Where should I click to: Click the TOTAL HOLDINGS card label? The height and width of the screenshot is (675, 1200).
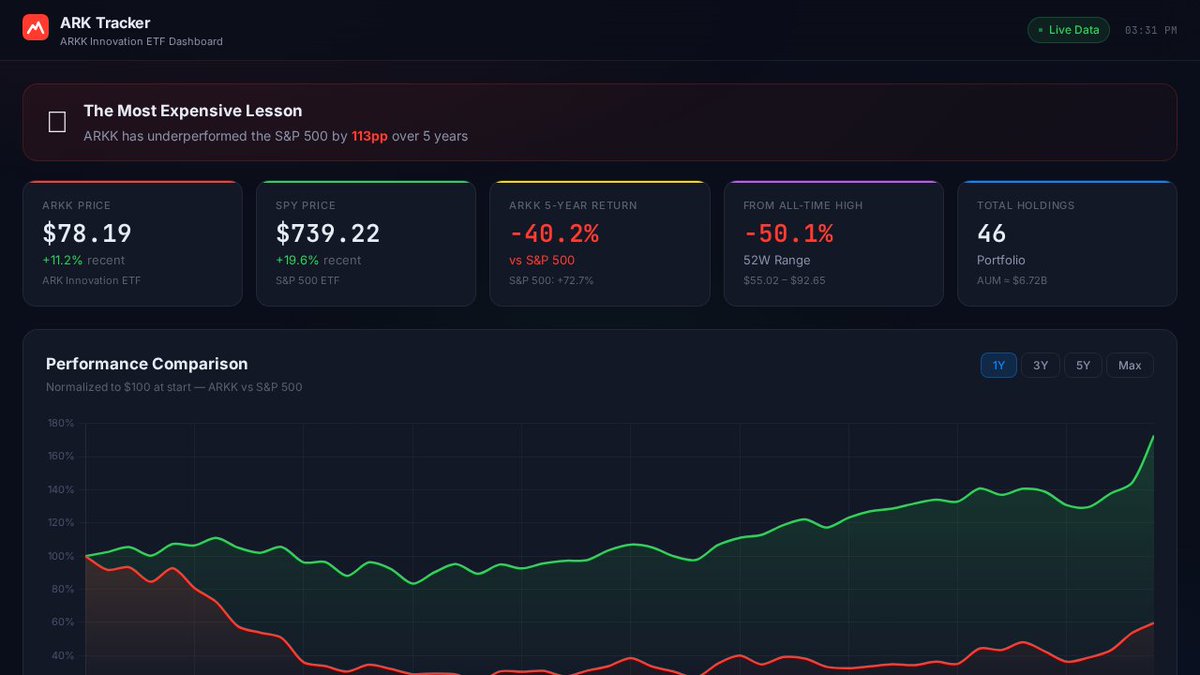click(x=1026, y=206)
